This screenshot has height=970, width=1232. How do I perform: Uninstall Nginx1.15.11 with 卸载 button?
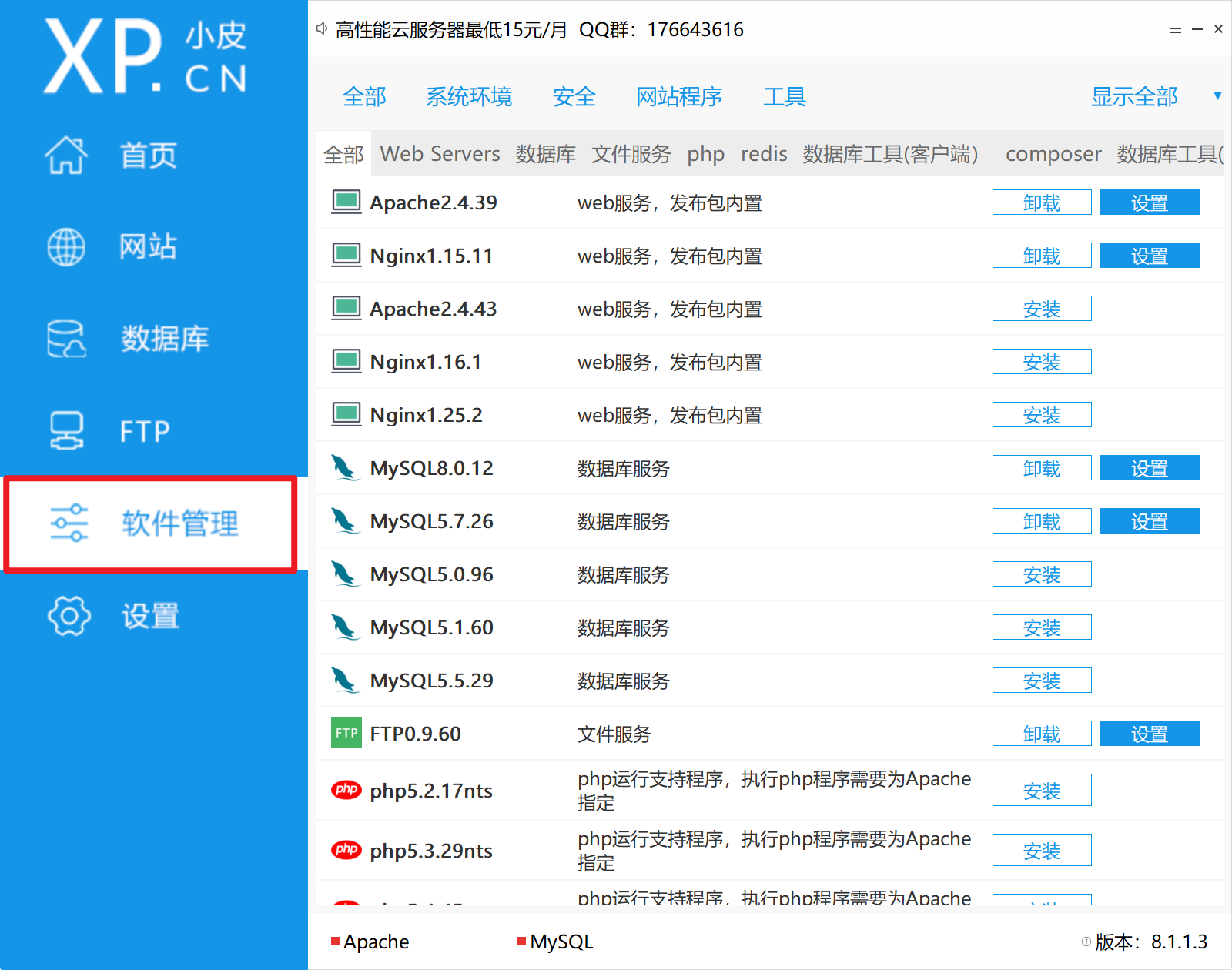pyautogui.click(x=1042, y=256)
